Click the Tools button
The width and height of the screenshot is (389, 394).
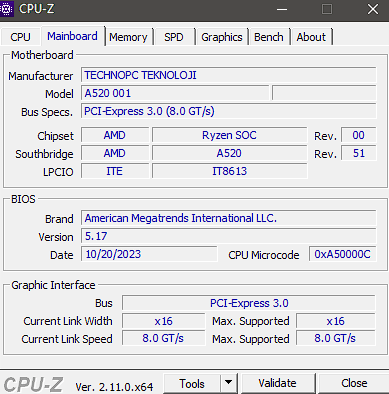point(192,384)
